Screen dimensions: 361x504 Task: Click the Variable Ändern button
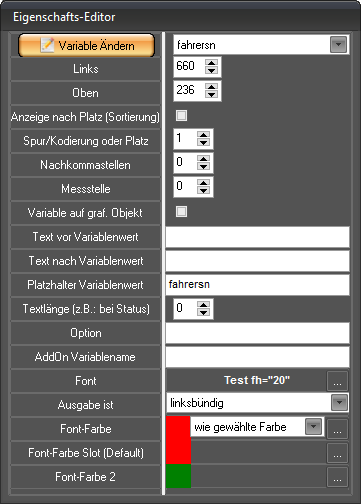click(x=86, y=45)
